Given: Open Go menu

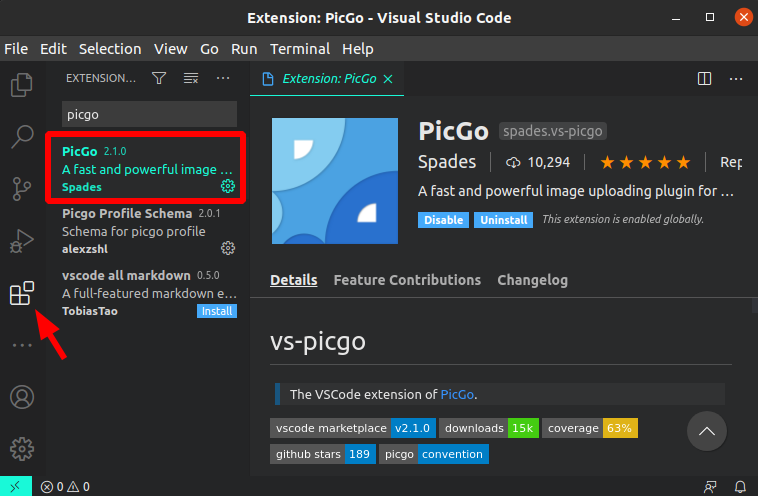Looking at the screenshot, I should coord(209,49).
